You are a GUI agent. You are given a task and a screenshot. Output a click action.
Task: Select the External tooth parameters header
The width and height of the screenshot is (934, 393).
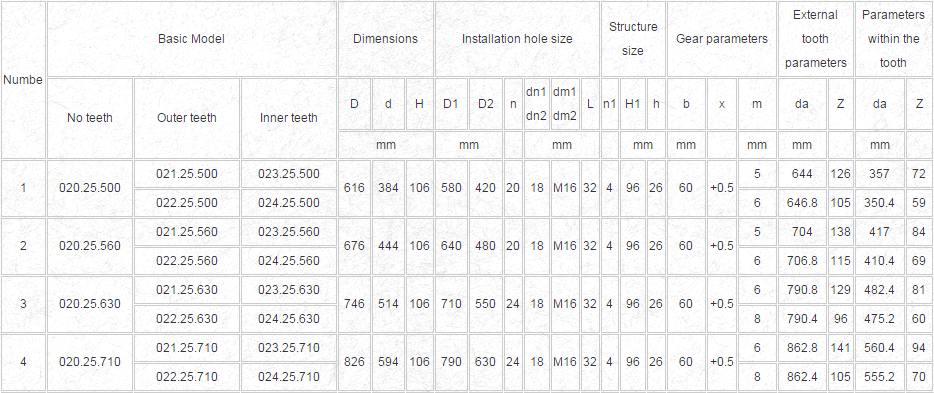[815, 39]
